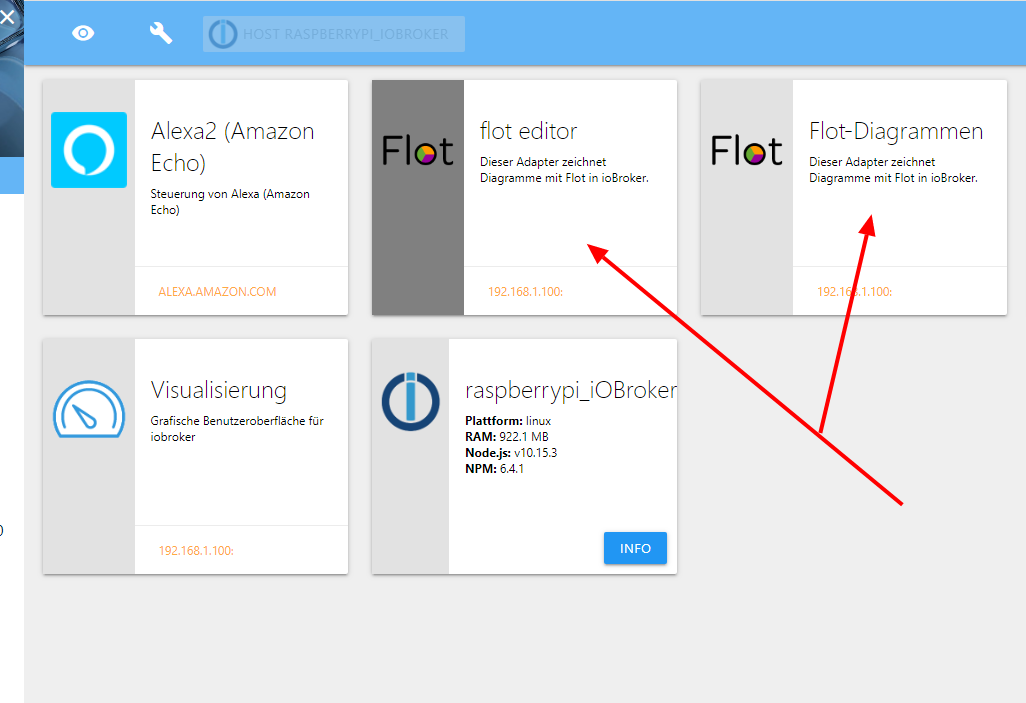Screen dimensions: 1026x703
Task: Click the Flot-Diagrammen description text
Action: (893, 170)
